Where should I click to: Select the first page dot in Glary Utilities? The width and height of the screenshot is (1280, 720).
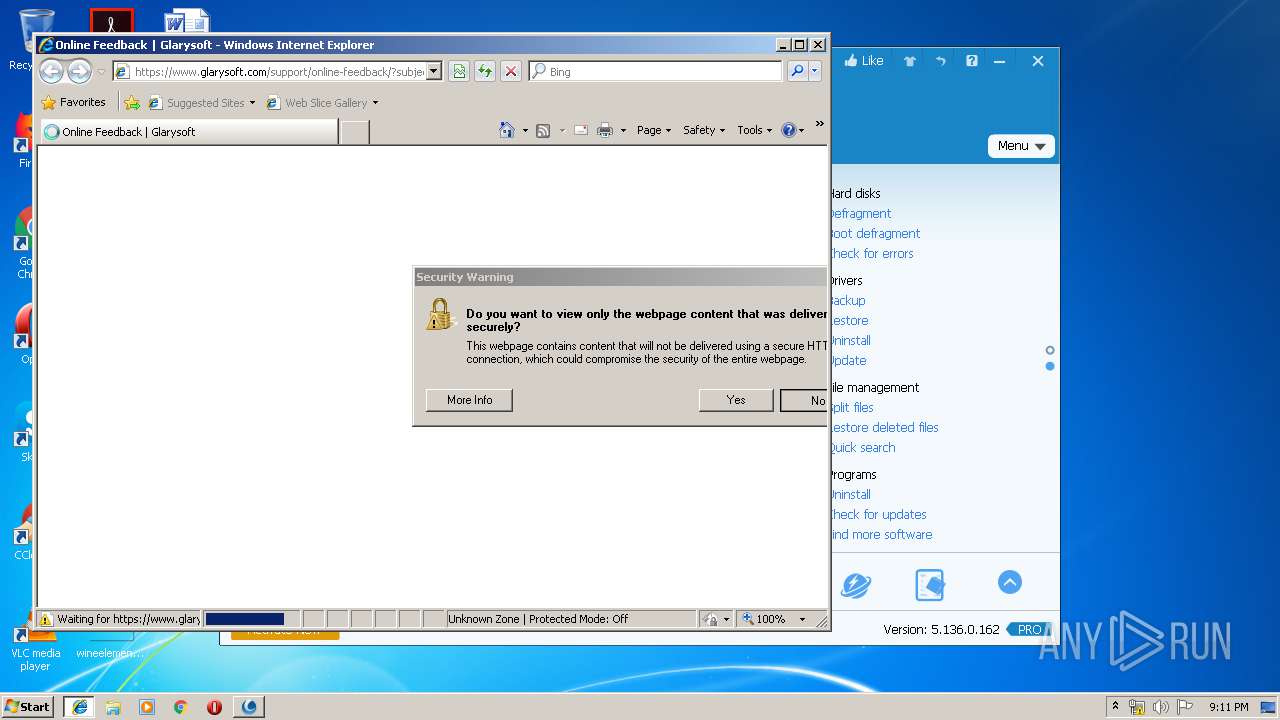click(1050, 350)
